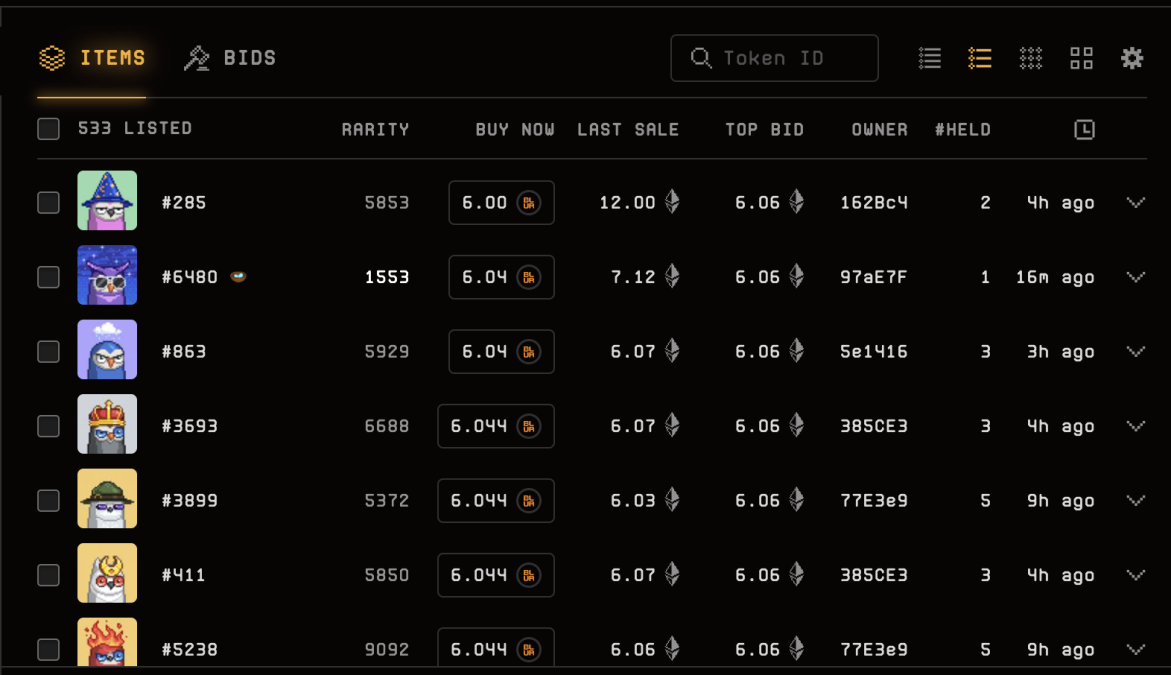The height and width of the screenshot is (675, 1171).
Task: Check the box for item #285
Action: point(49,202)
